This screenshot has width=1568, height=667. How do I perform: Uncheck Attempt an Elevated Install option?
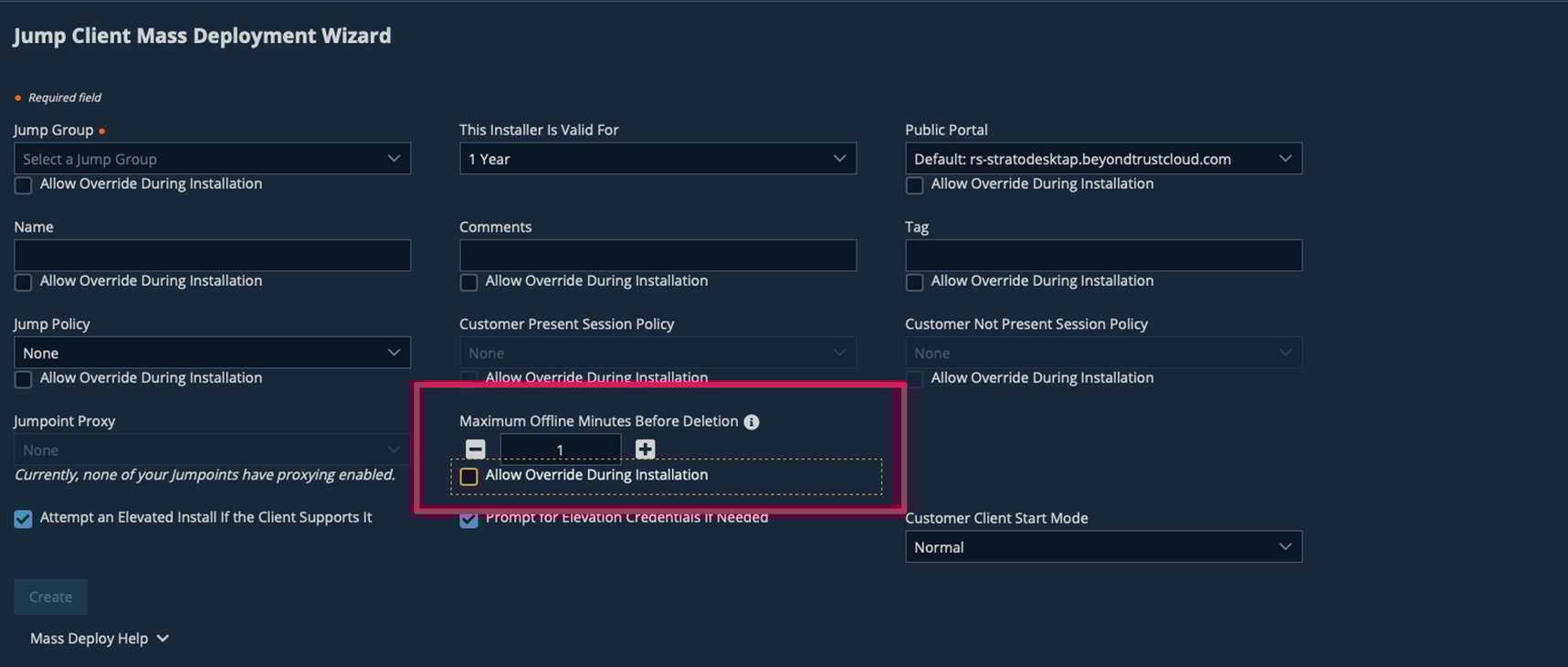click(22, 518)
